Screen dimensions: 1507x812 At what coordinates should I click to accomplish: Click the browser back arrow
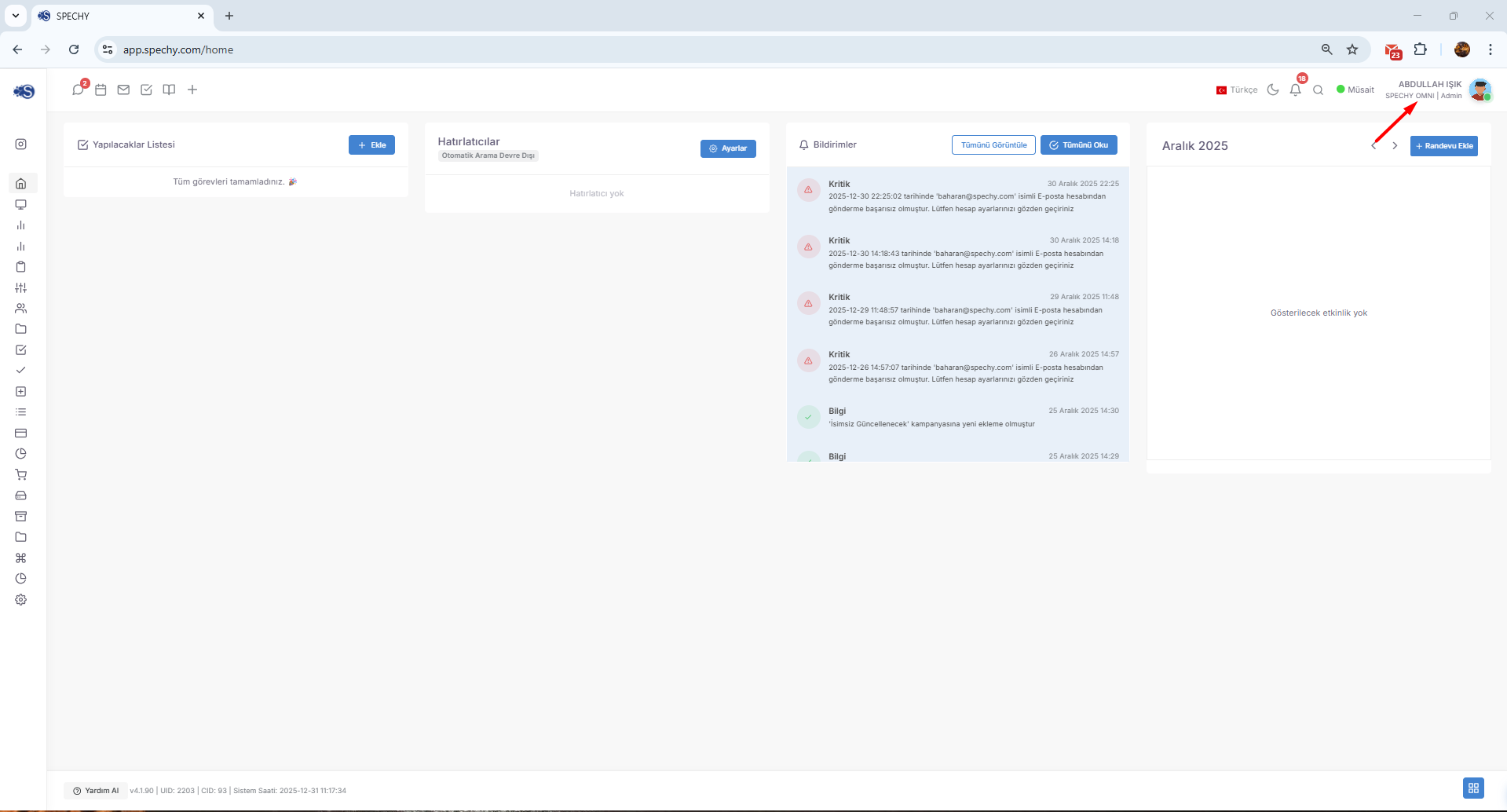(17, 49)
